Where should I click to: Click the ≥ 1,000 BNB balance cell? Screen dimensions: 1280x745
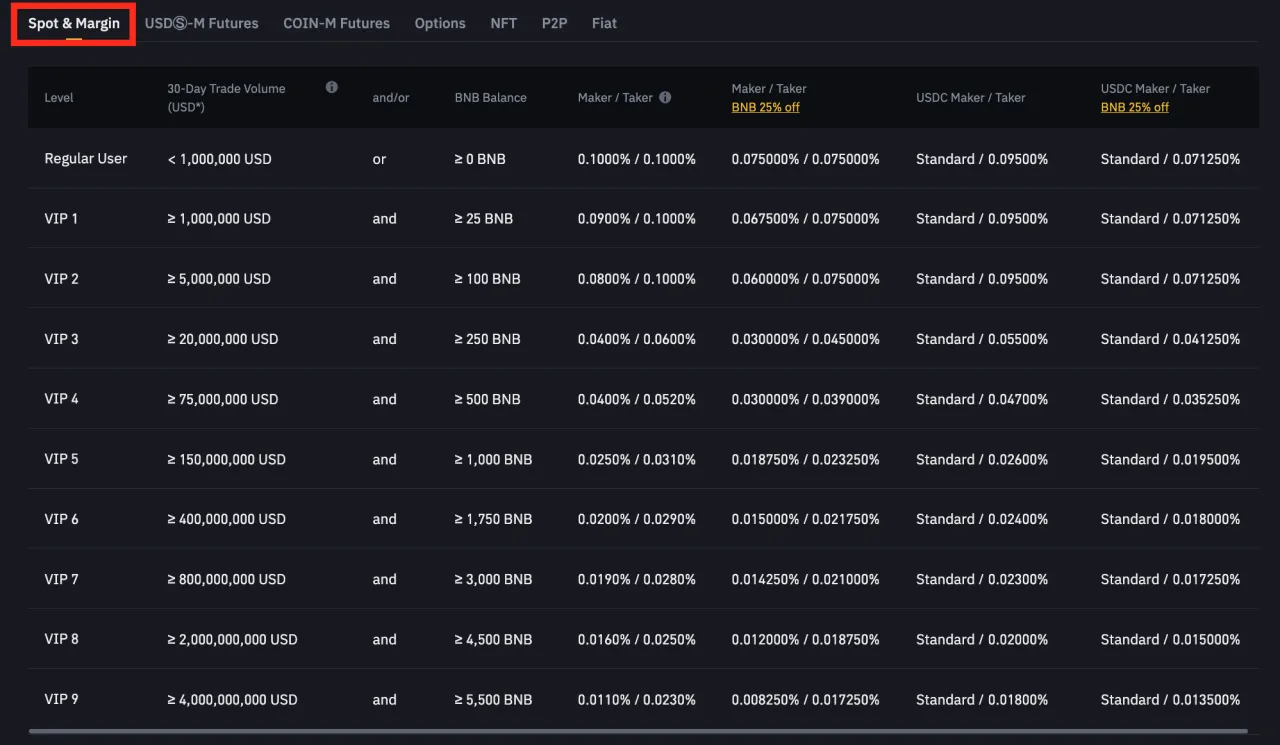tap(494, 459)
